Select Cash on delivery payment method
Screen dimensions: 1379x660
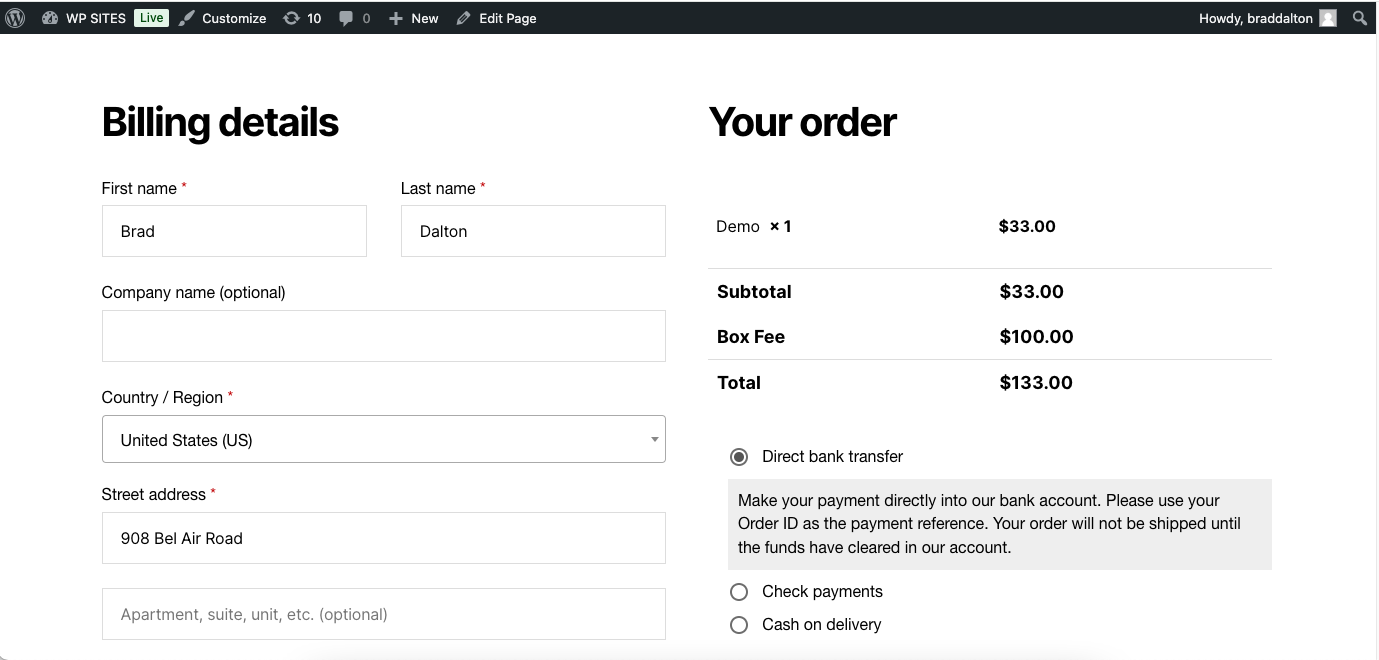point(739,625)
